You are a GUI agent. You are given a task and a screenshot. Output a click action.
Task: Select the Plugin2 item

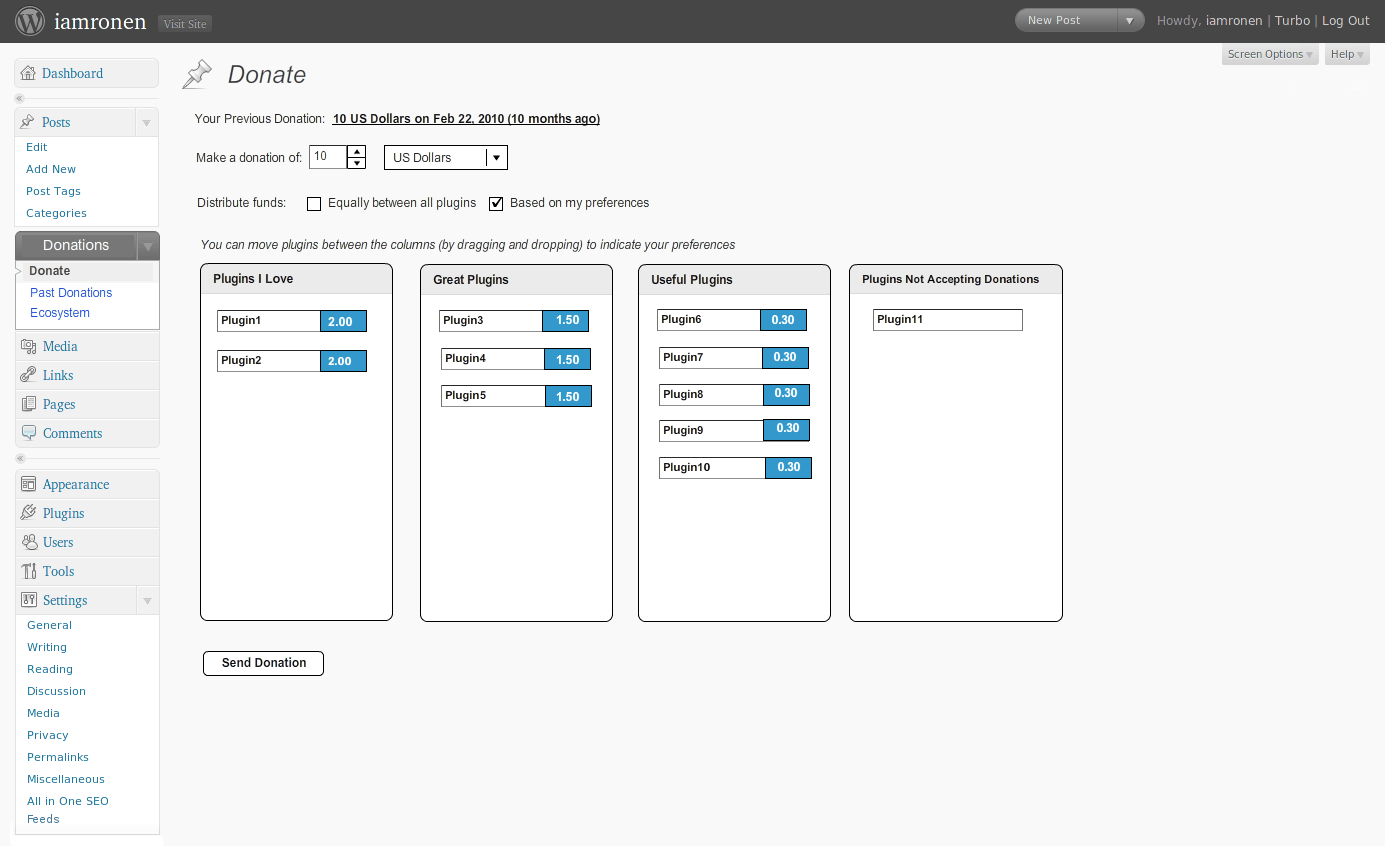coord(292,360)
